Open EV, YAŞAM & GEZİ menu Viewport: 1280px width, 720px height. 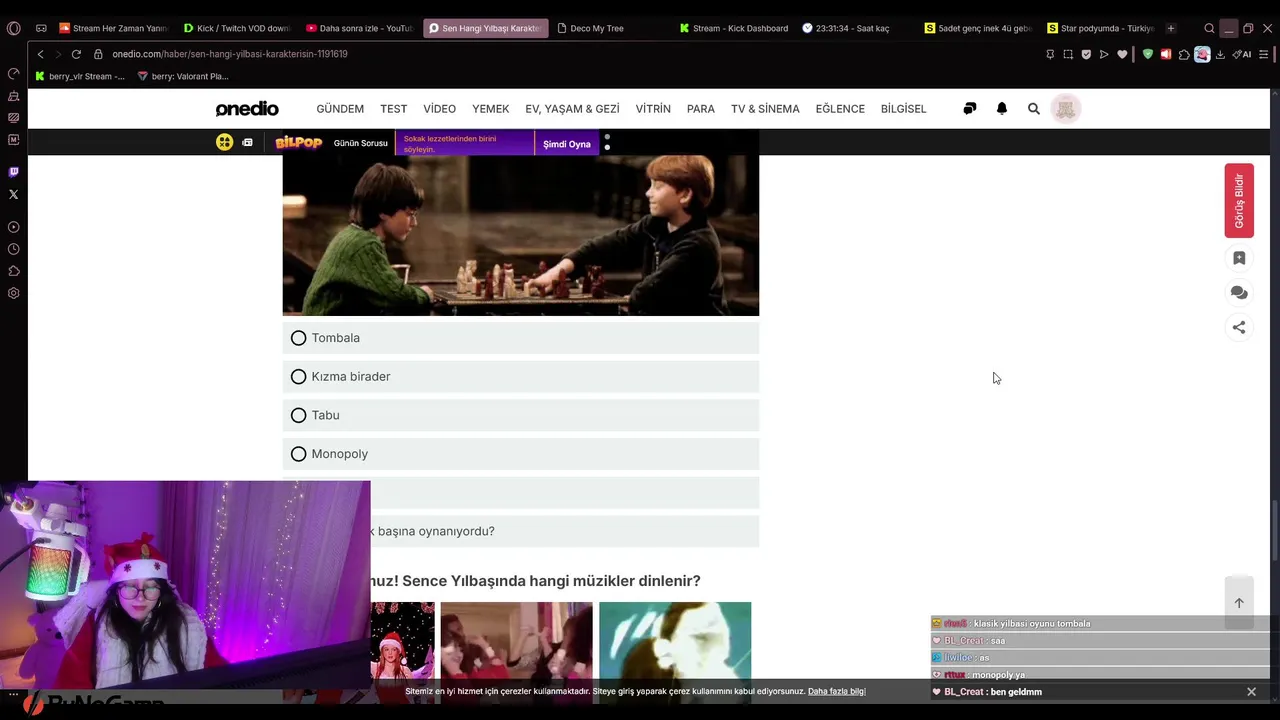click(x=572, y=109)
